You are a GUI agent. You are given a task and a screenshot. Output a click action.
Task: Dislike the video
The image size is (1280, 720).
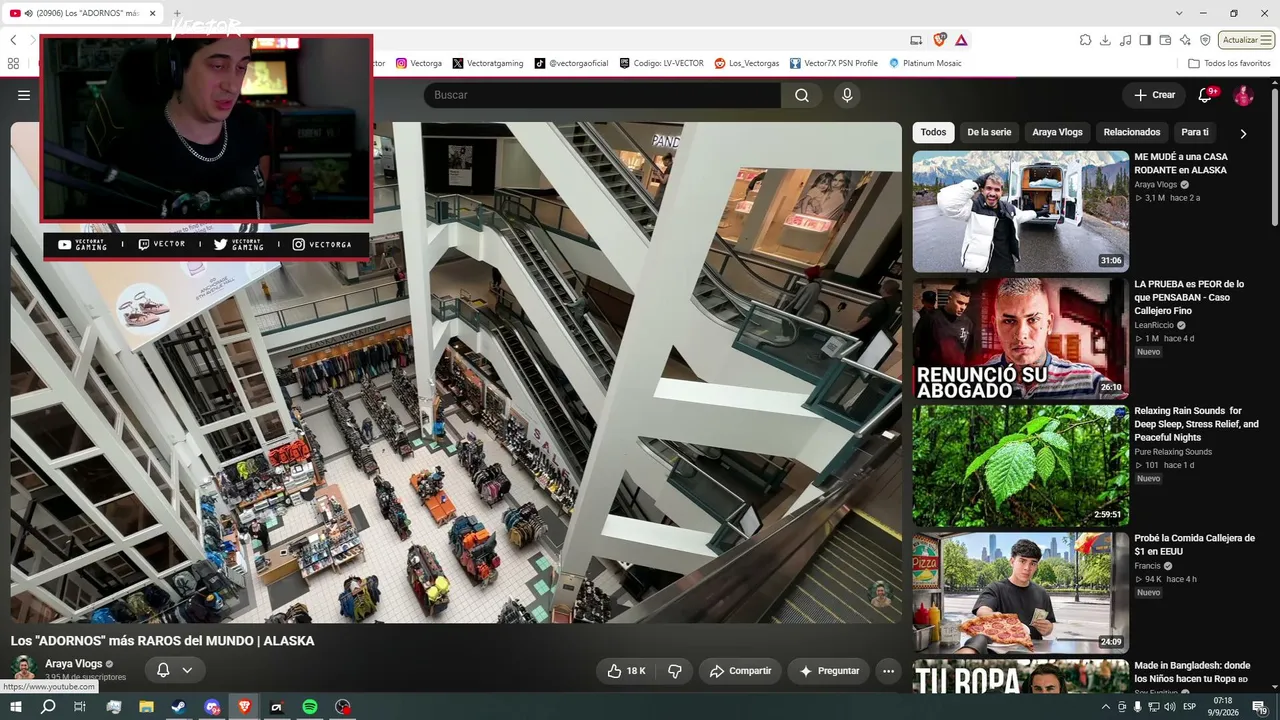(x=675, y=671)
